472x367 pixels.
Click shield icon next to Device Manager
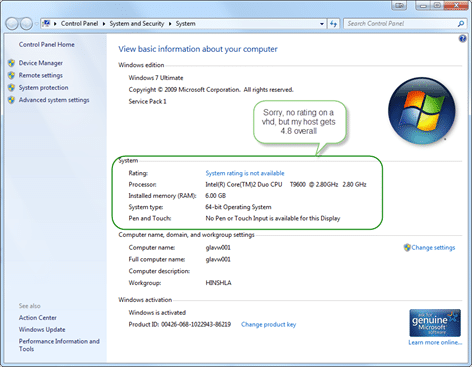(11, 63)
